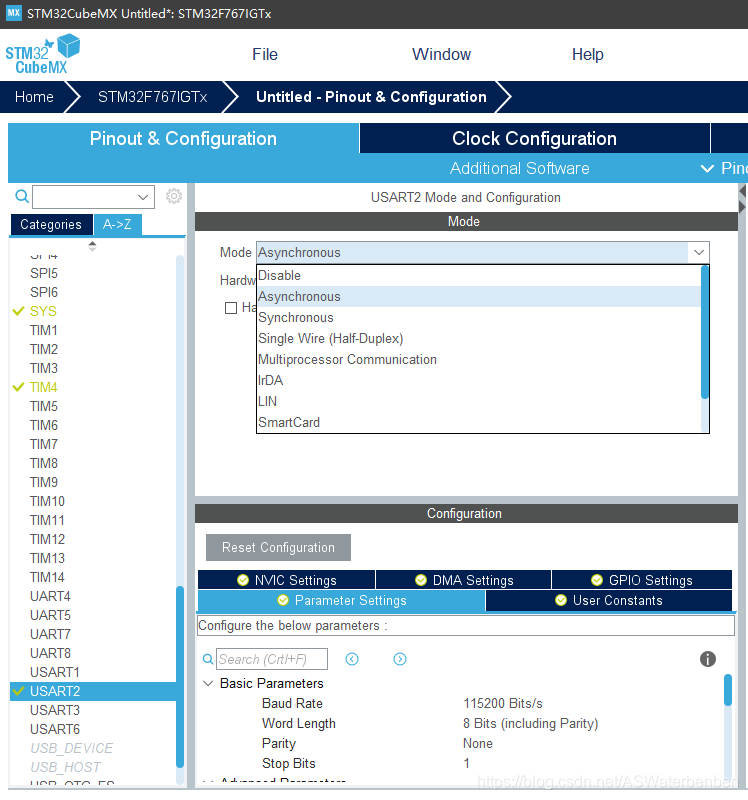The image size is (748, 800).
Task: Click the parameter settings scrollbar
Action: [728, 690]
